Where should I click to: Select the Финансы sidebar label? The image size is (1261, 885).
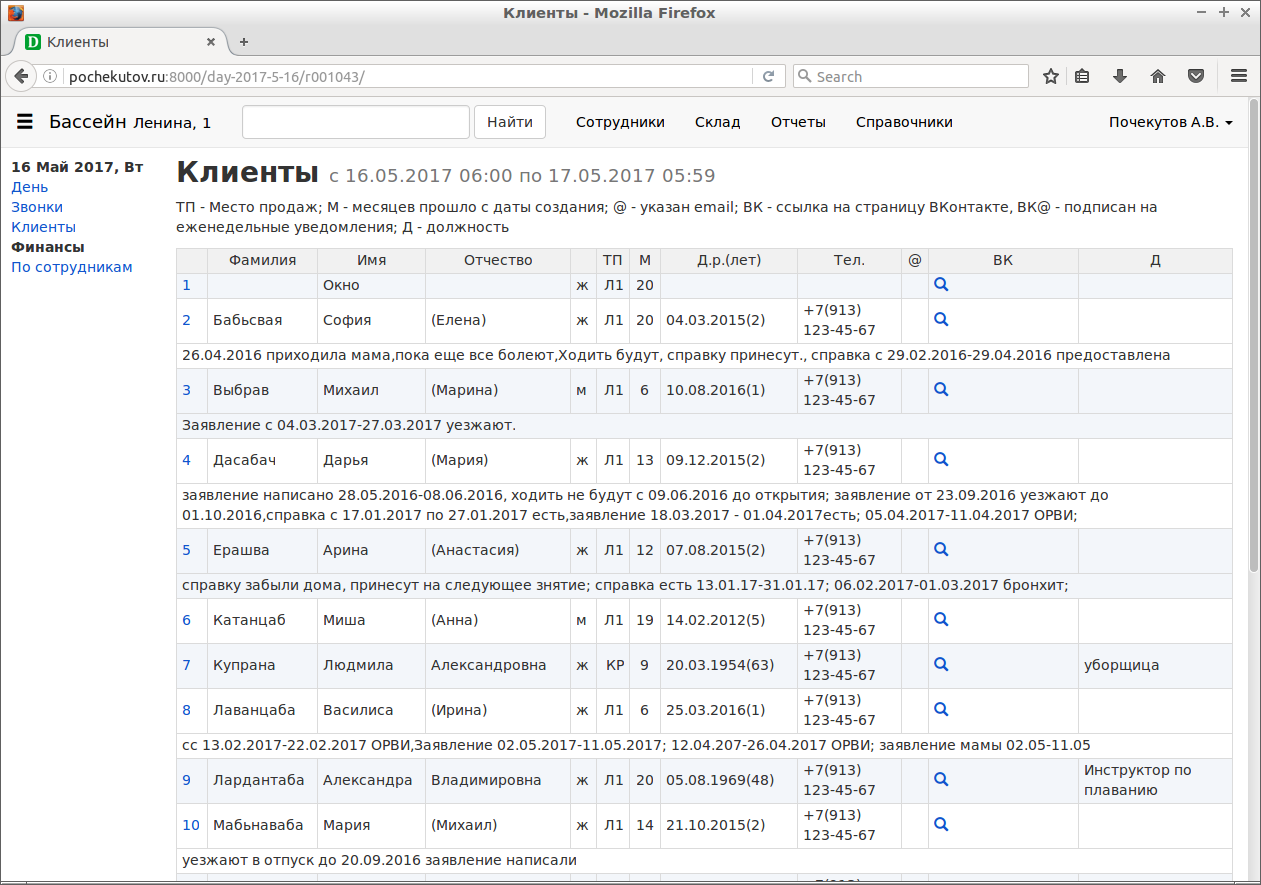click(x=48, y=247)
